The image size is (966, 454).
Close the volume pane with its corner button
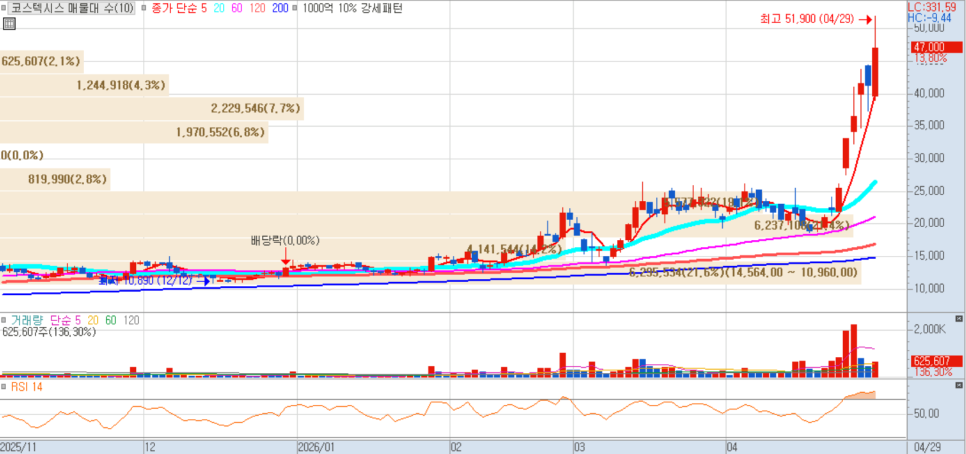point(958,319)
